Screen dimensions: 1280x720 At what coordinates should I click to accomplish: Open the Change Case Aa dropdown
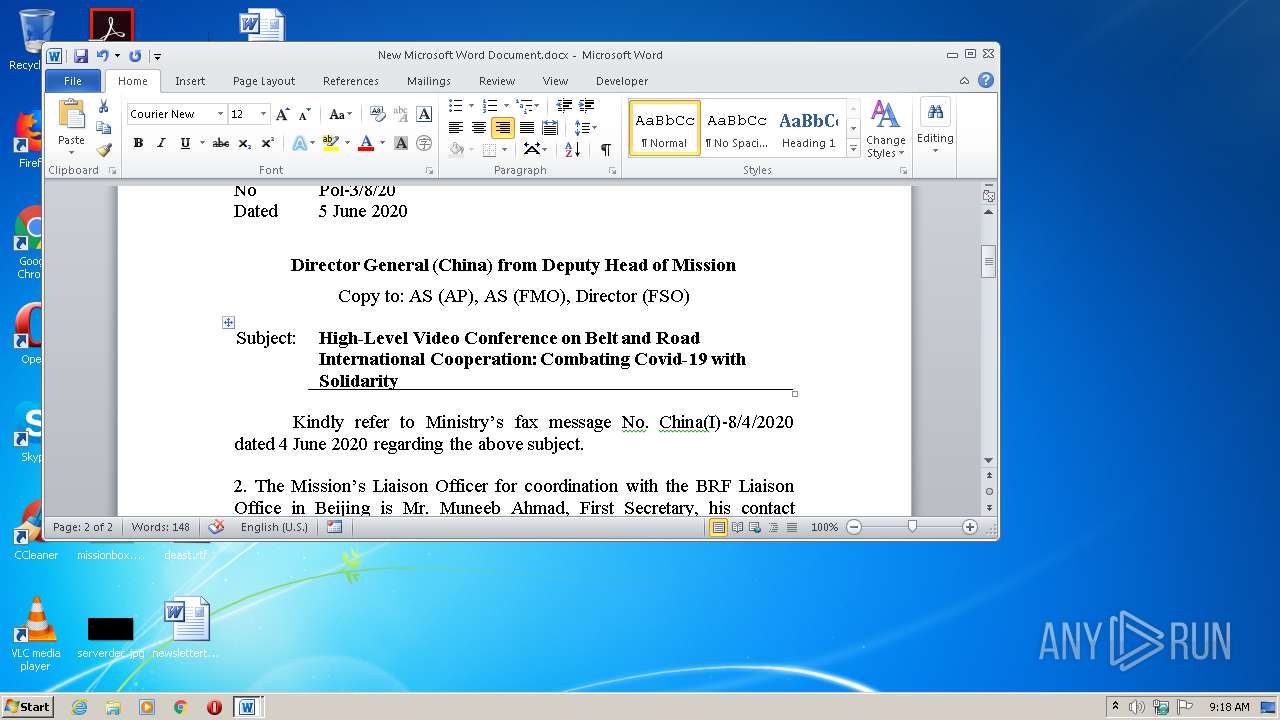pos(340,114)
